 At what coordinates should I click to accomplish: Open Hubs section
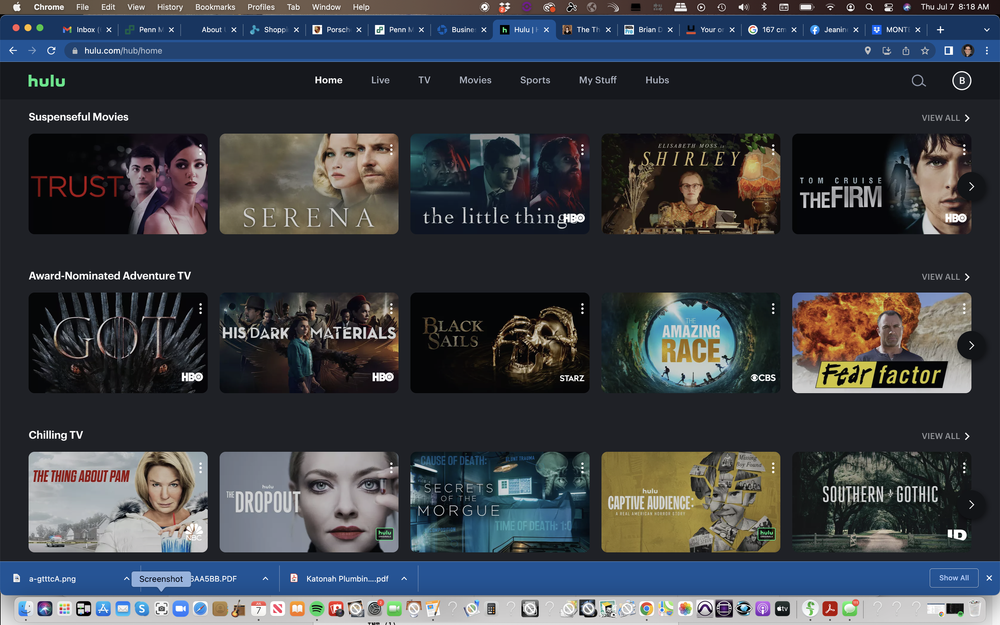(x=657, y=80)
